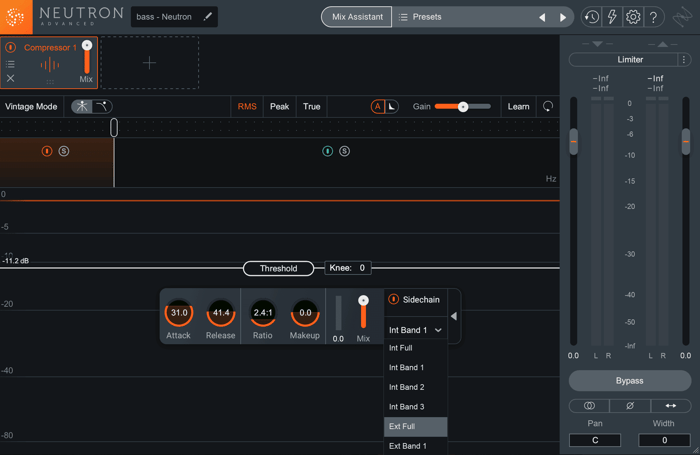Click the band Mix slider handle
The width and height of the screenshot is (700, 455).
363,301
